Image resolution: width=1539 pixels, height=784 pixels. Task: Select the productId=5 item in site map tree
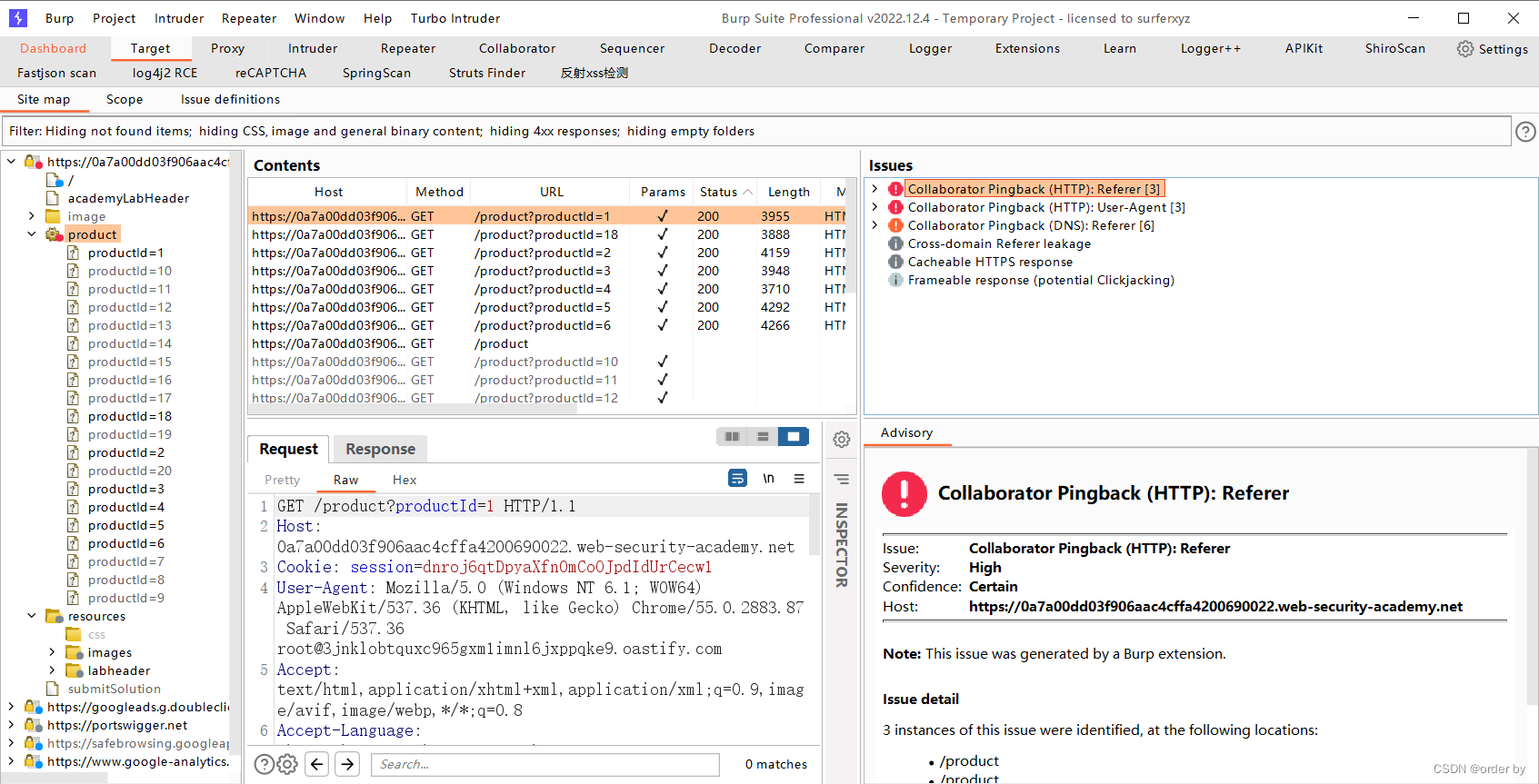point(126,525)
